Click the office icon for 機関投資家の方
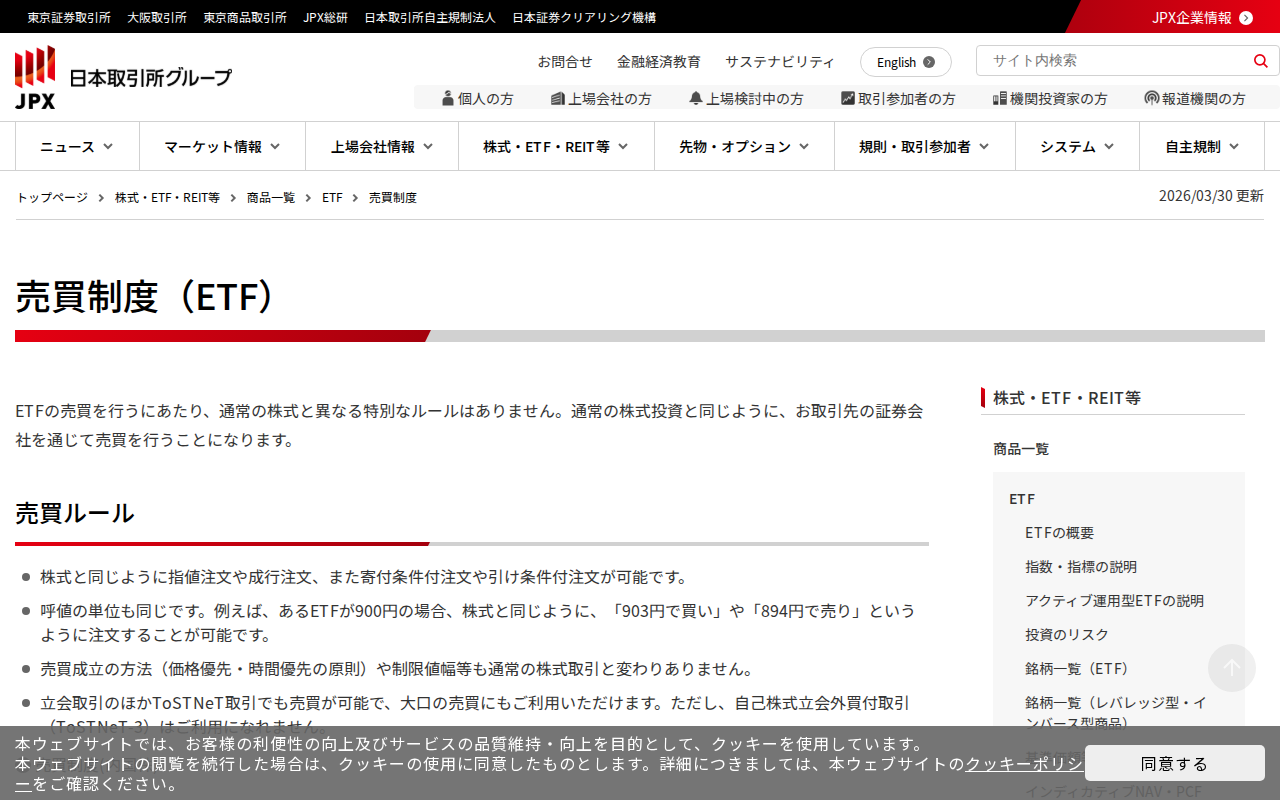1280x800 pixels. coord(999,98)
